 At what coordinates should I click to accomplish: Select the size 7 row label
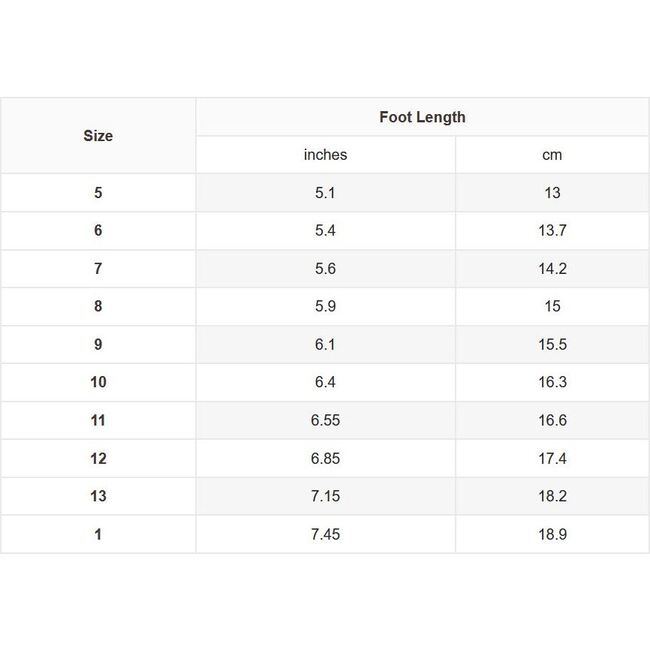coord(98,269)
